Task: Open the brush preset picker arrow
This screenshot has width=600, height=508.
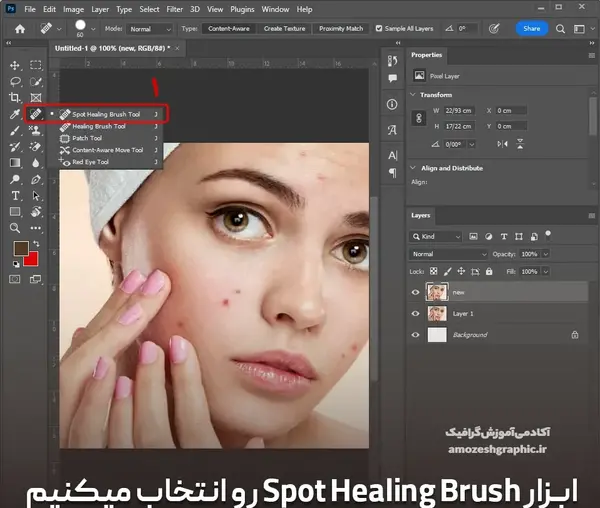Action: click(93, 29)
